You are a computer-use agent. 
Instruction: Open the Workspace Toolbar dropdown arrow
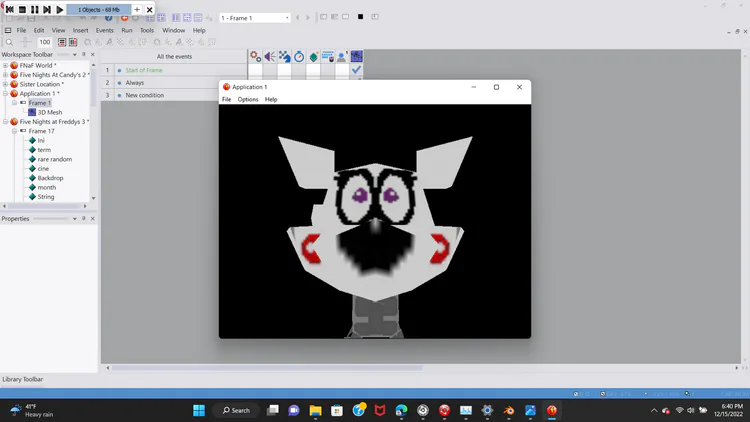[x=75, y=55]
